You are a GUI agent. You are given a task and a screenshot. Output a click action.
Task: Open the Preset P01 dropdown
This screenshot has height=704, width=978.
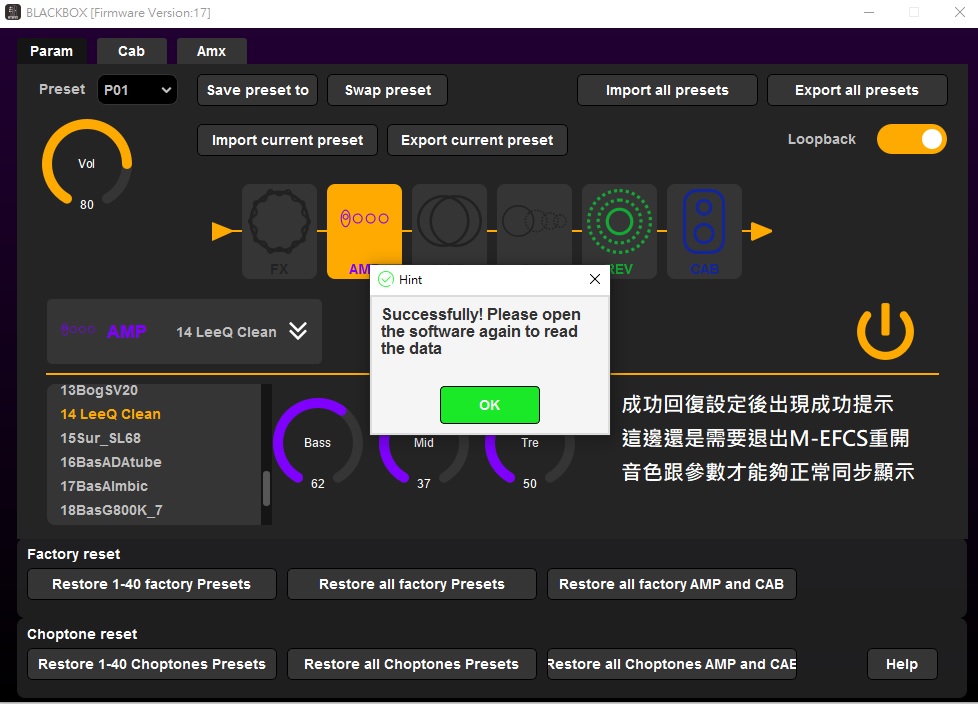pos(137,90)
